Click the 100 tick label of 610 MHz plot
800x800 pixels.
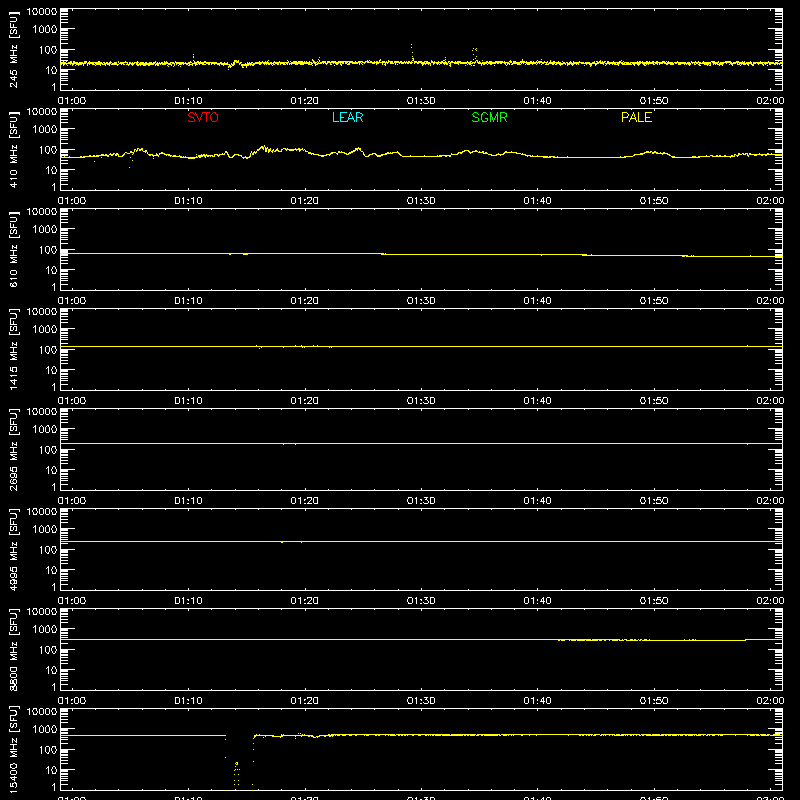[48, 250]
